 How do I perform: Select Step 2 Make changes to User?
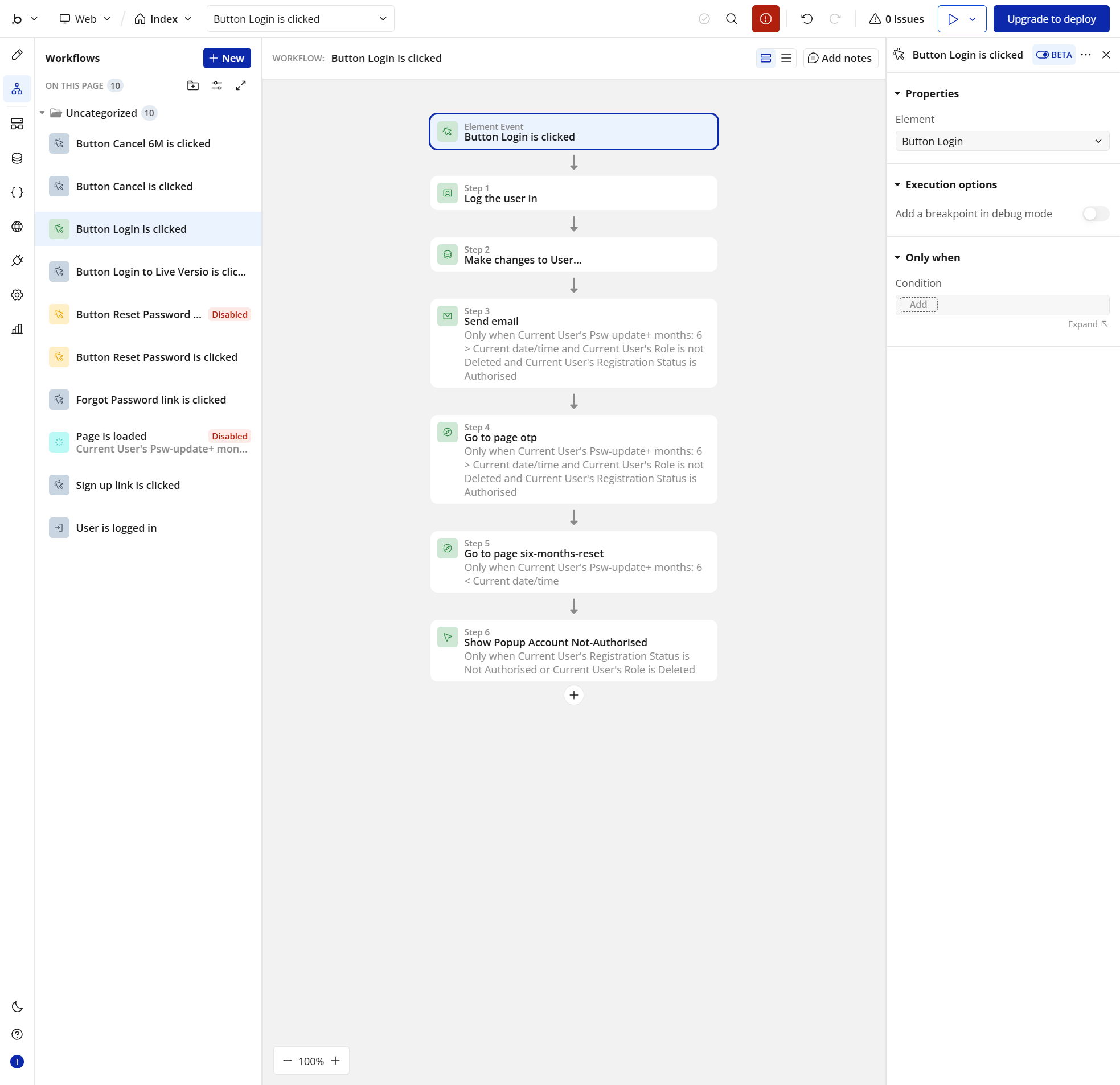(x=574, y=255)
